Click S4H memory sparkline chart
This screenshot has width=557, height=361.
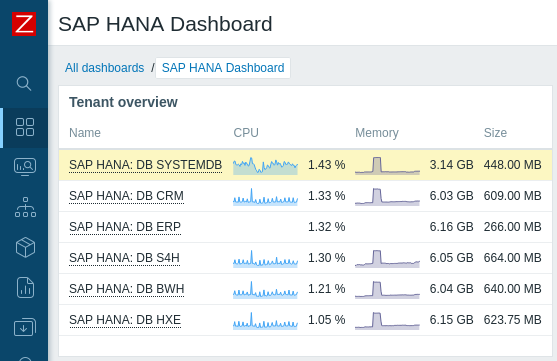point(387,258)
